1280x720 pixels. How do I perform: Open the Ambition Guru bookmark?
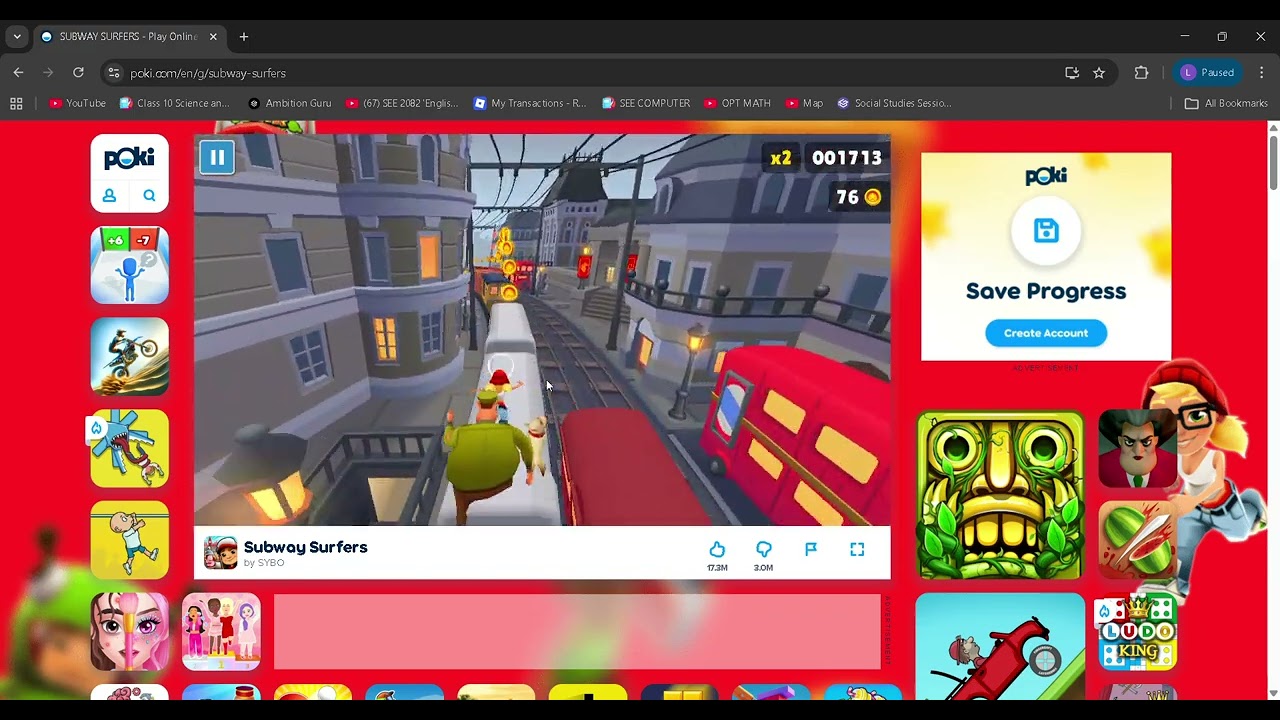pyautogui.click(x=290, y=103)
